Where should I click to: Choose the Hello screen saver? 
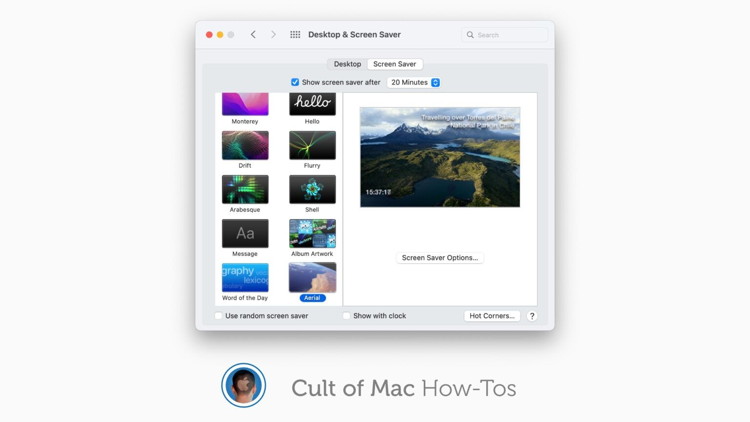tap(312, 104)
